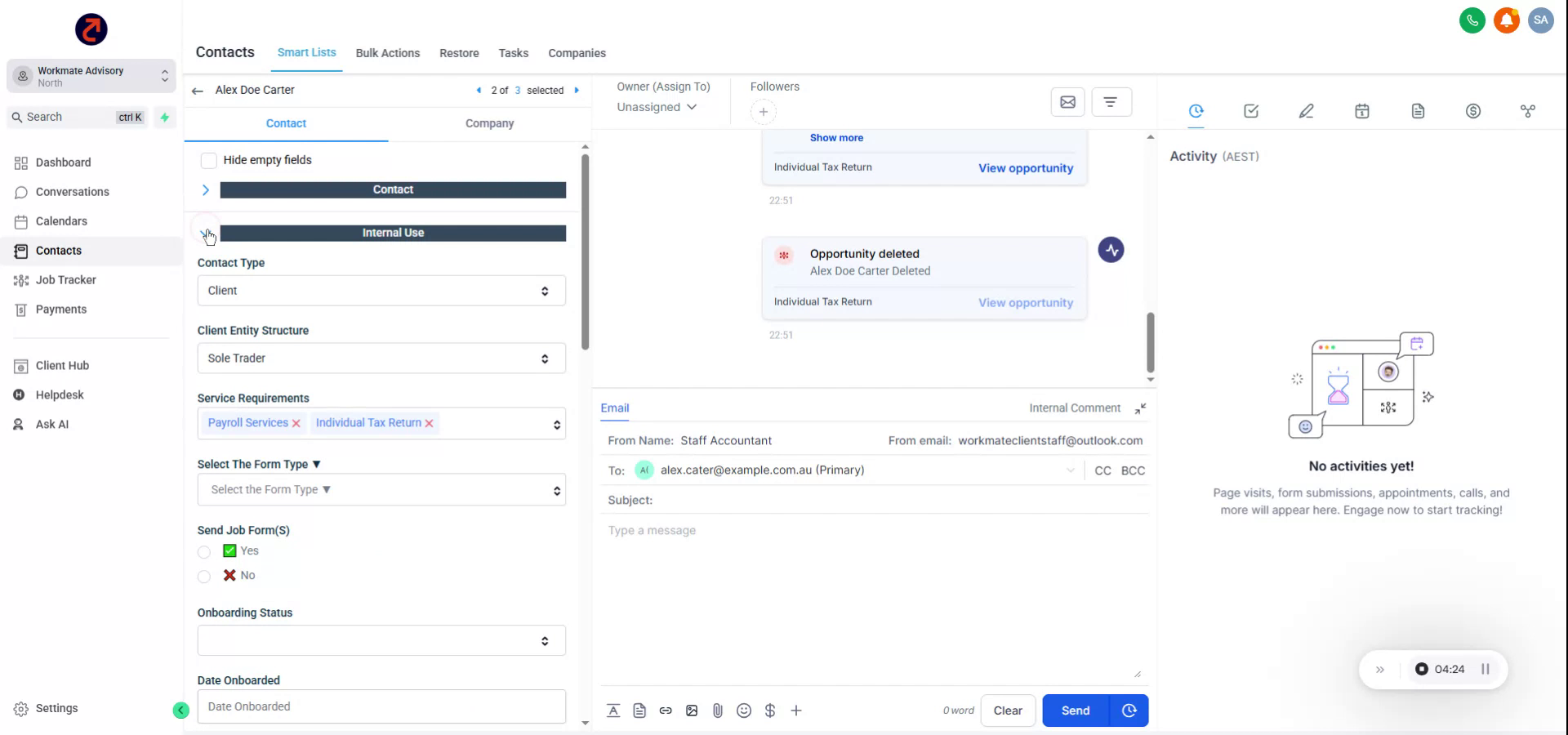1568x735 pixels.
Task: Insert a link in the email message
Action: [666, 710]
